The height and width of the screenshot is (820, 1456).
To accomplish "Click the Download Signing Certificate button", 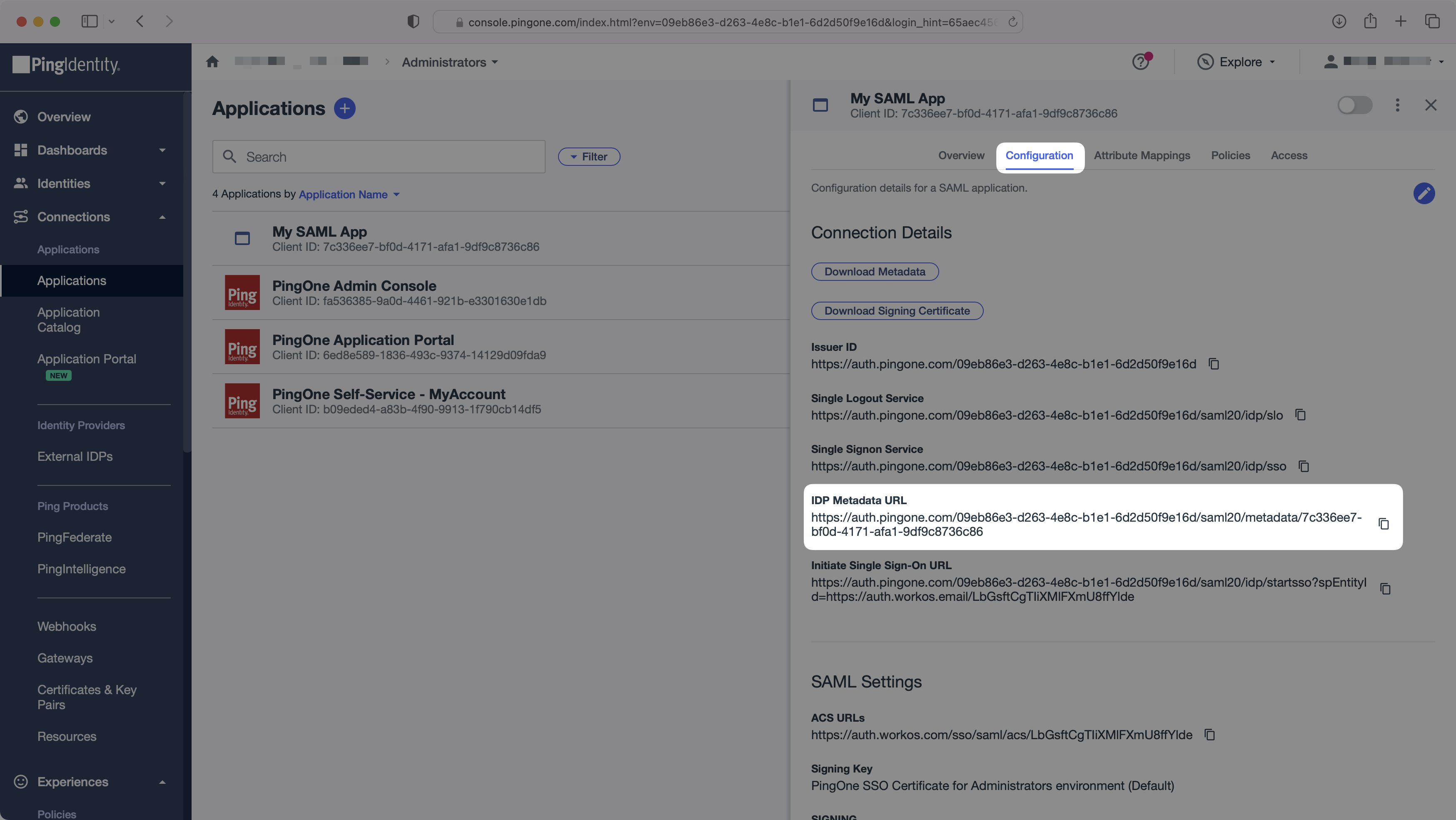I will point(897,310).
